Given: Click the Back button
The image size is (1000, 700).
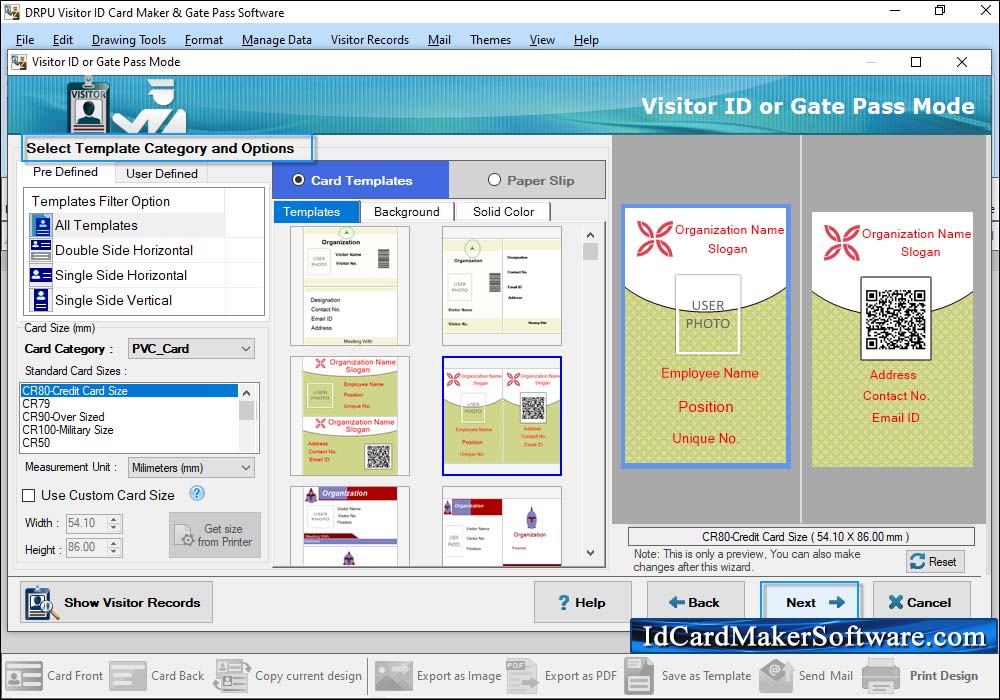Looking at the screenshot, I should point(696,602).
